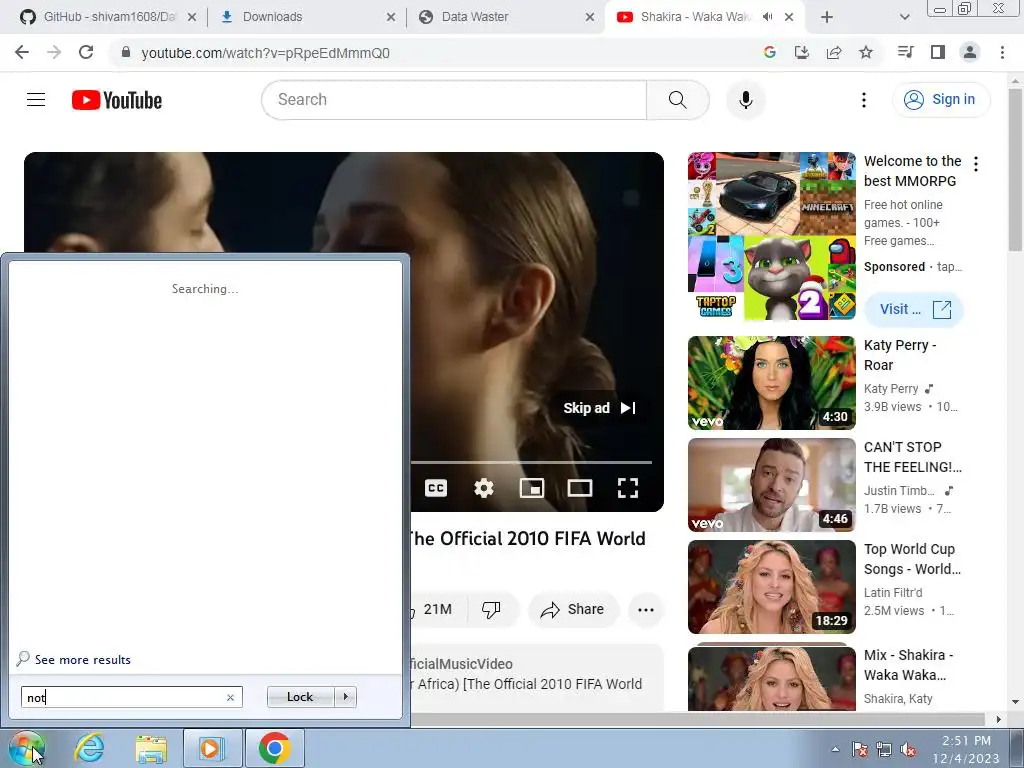Screen dimensions: 1024x768
Task: Show hidden system tray icons
Action: coord(835,749)
